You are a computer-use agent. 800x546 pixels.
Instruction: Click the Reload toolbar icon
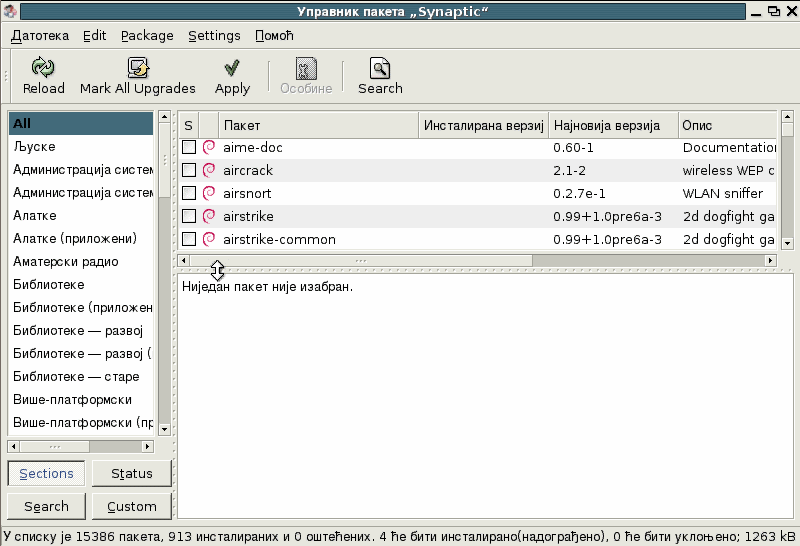tap(43, 67)
